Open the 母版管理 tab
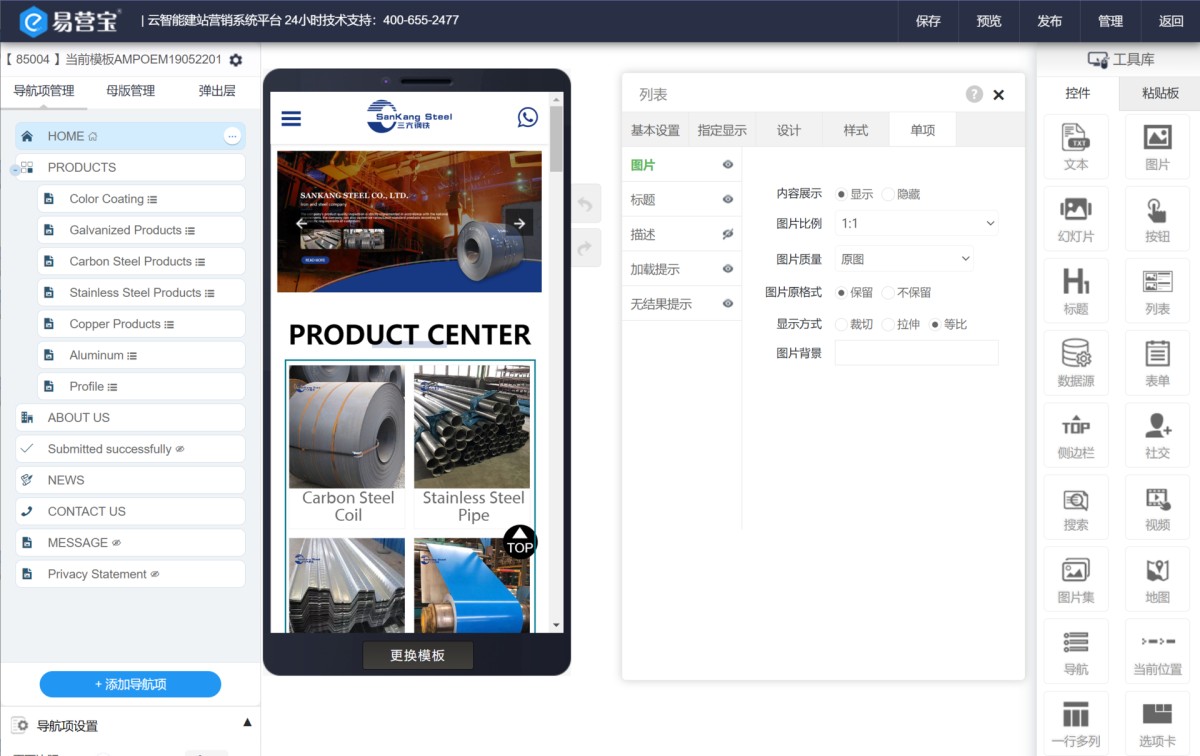Image resolution: width=1200 pixels, height=756 pixels. coord(130,91)
